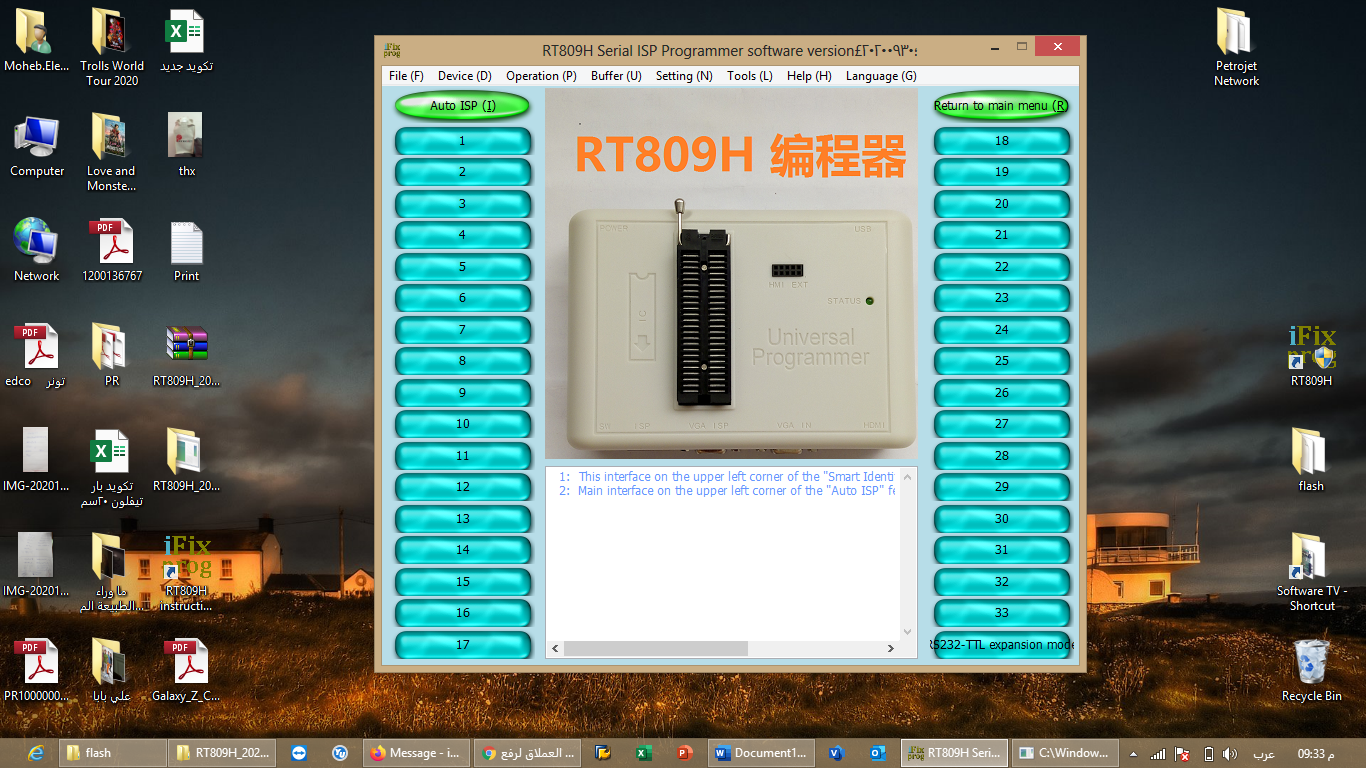
Task: Launch the RT809H iFix shortcut on the desktop
Action: 1311,357
